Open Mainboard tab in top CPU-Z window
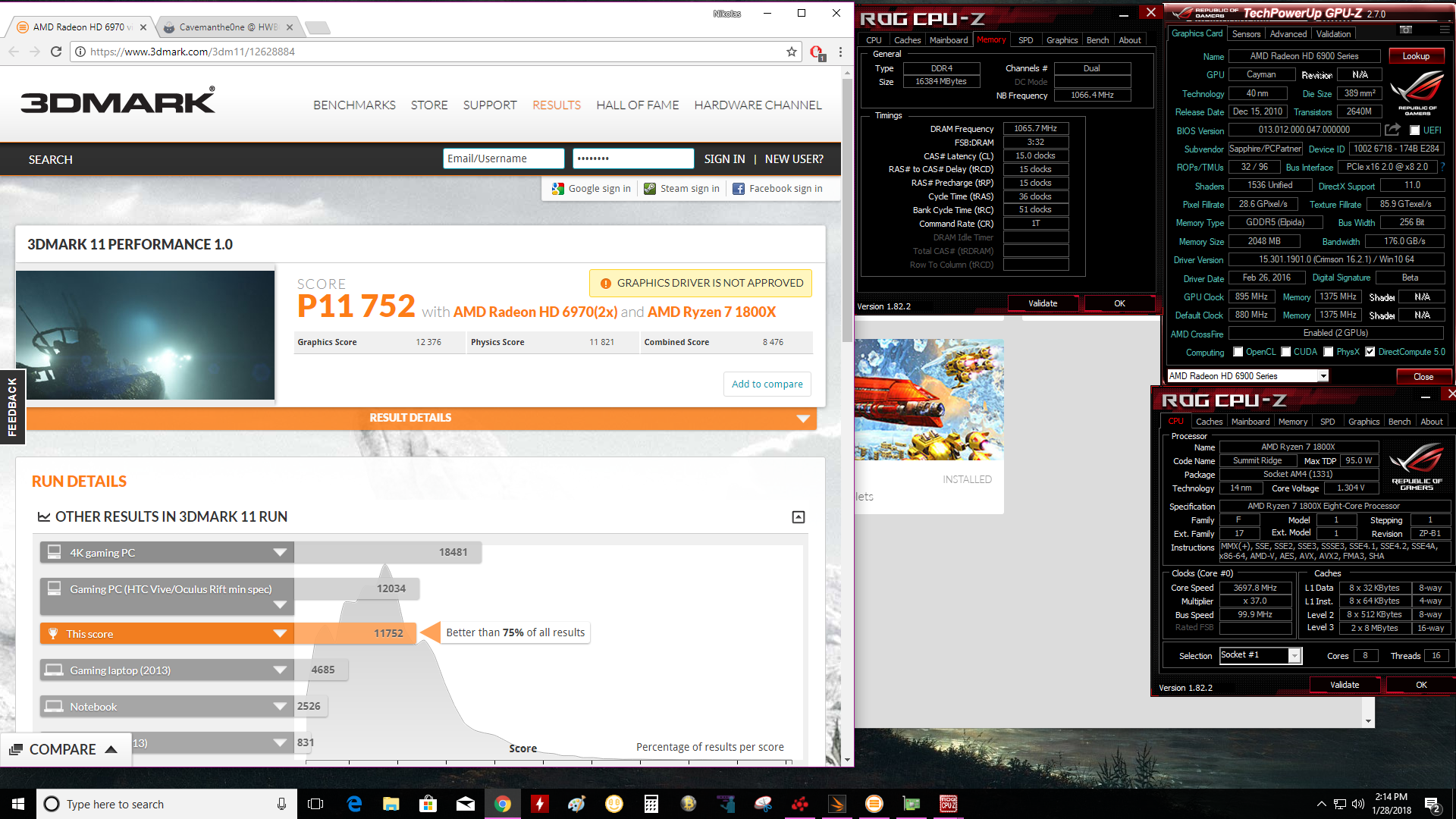Viewport: 1456px width, 819px height. (948, 40)
